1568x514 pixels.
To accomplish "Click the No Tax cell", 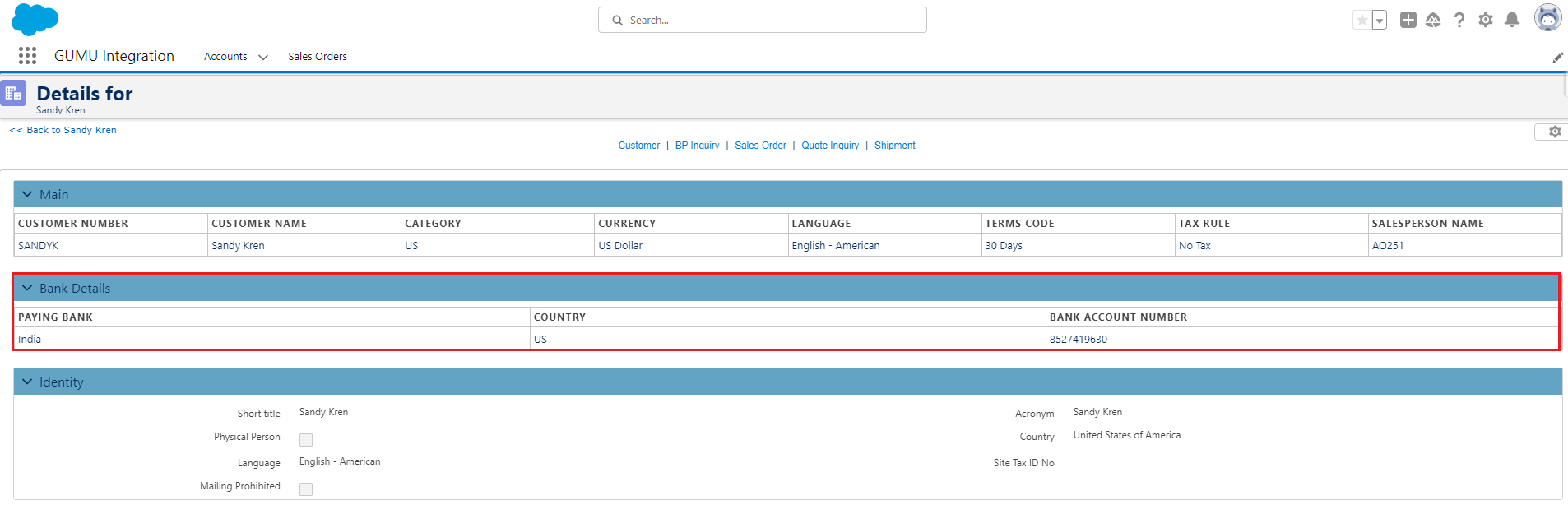I will (x=1271, y=245).
